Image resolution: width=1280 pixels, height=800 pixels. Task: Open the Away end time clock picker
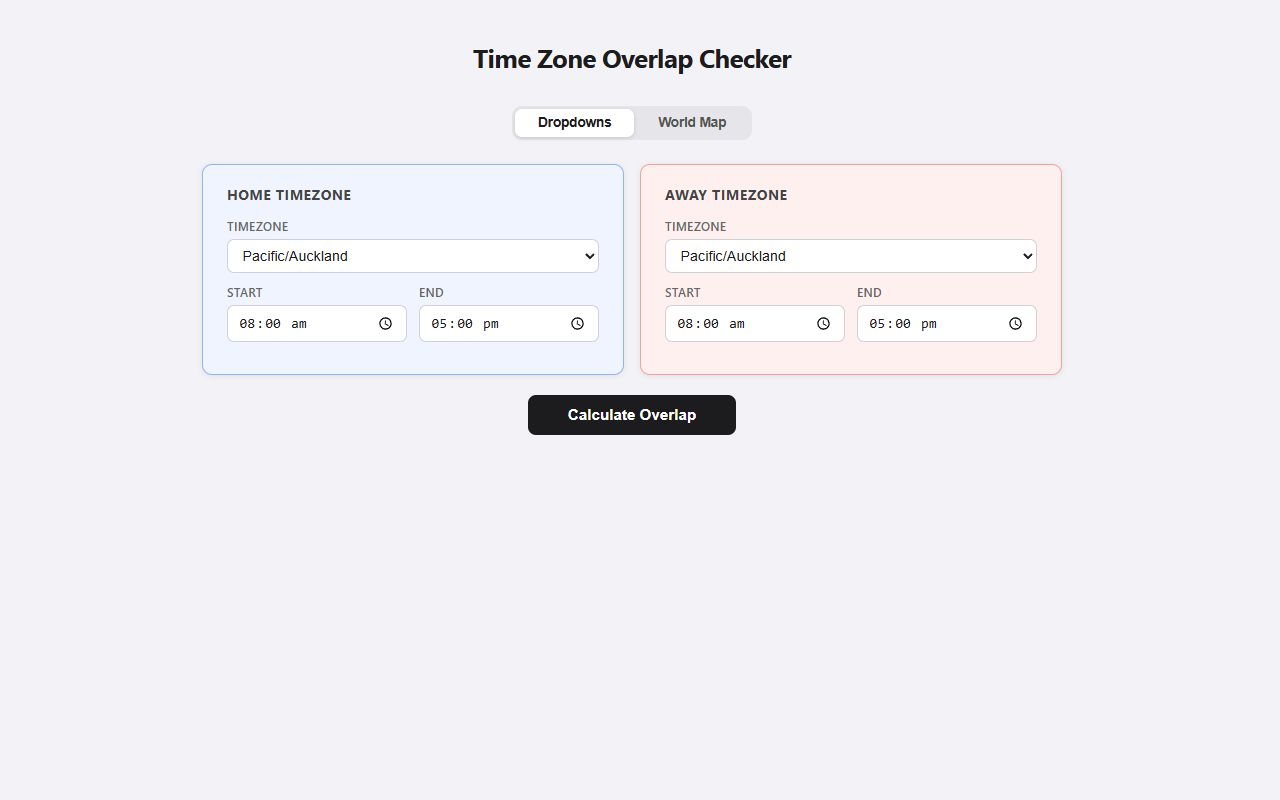pos(1015,323)
